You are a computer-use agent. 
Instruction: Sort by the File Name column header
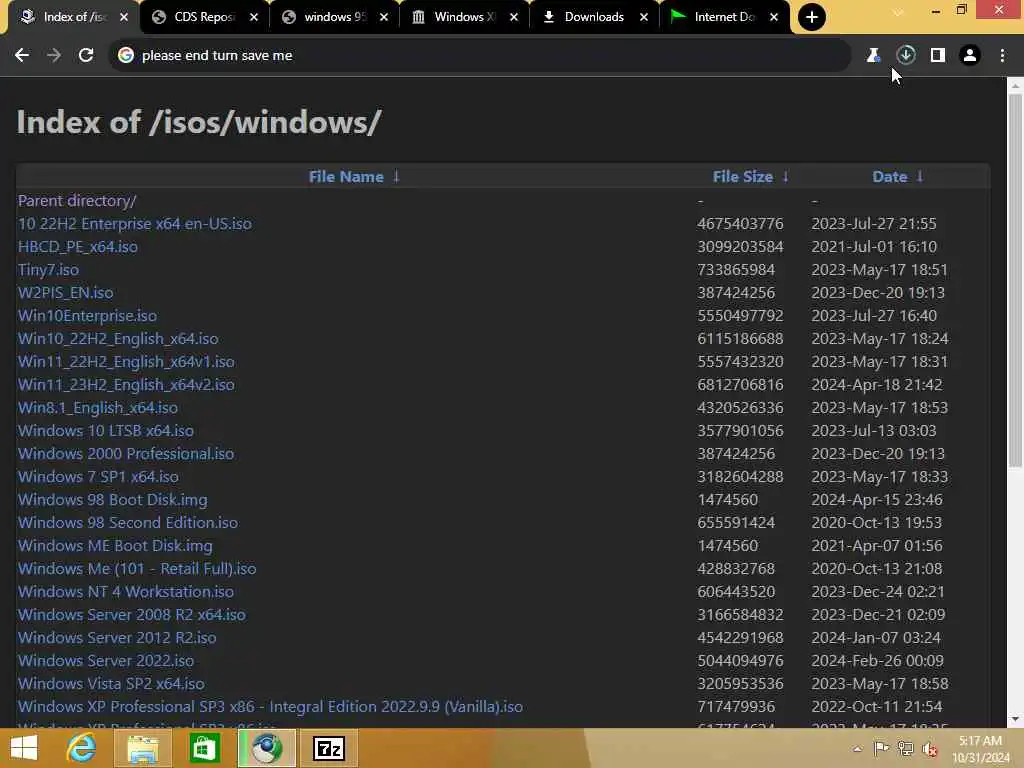[x=346, y=176]
